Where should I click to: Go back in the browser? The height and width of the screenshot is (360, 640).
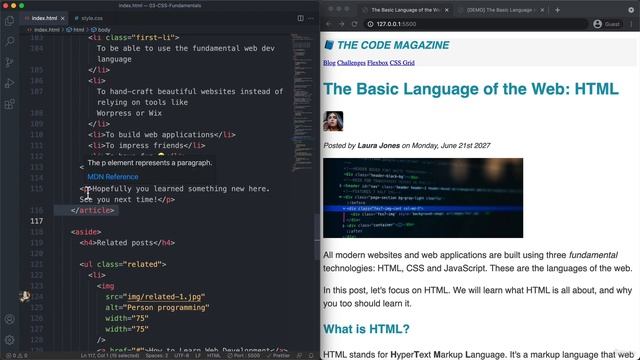(329, 24)
